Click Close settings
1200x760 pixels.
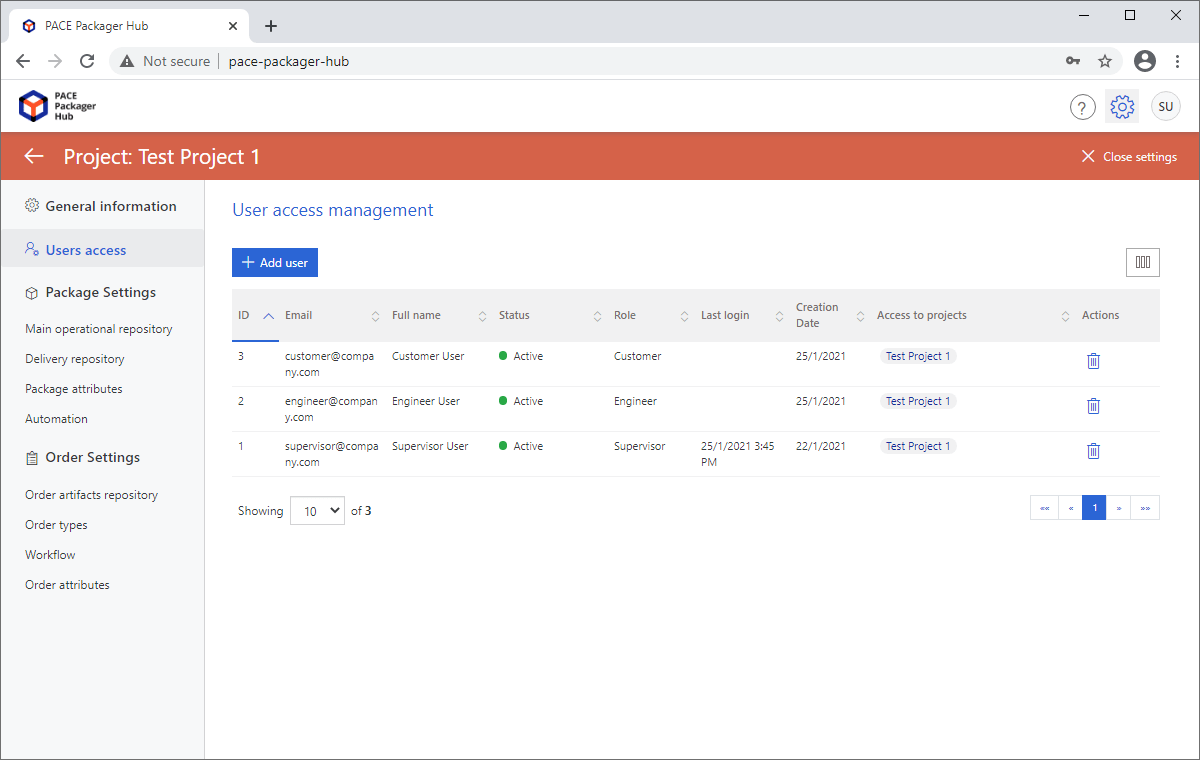coord(1129,157)
